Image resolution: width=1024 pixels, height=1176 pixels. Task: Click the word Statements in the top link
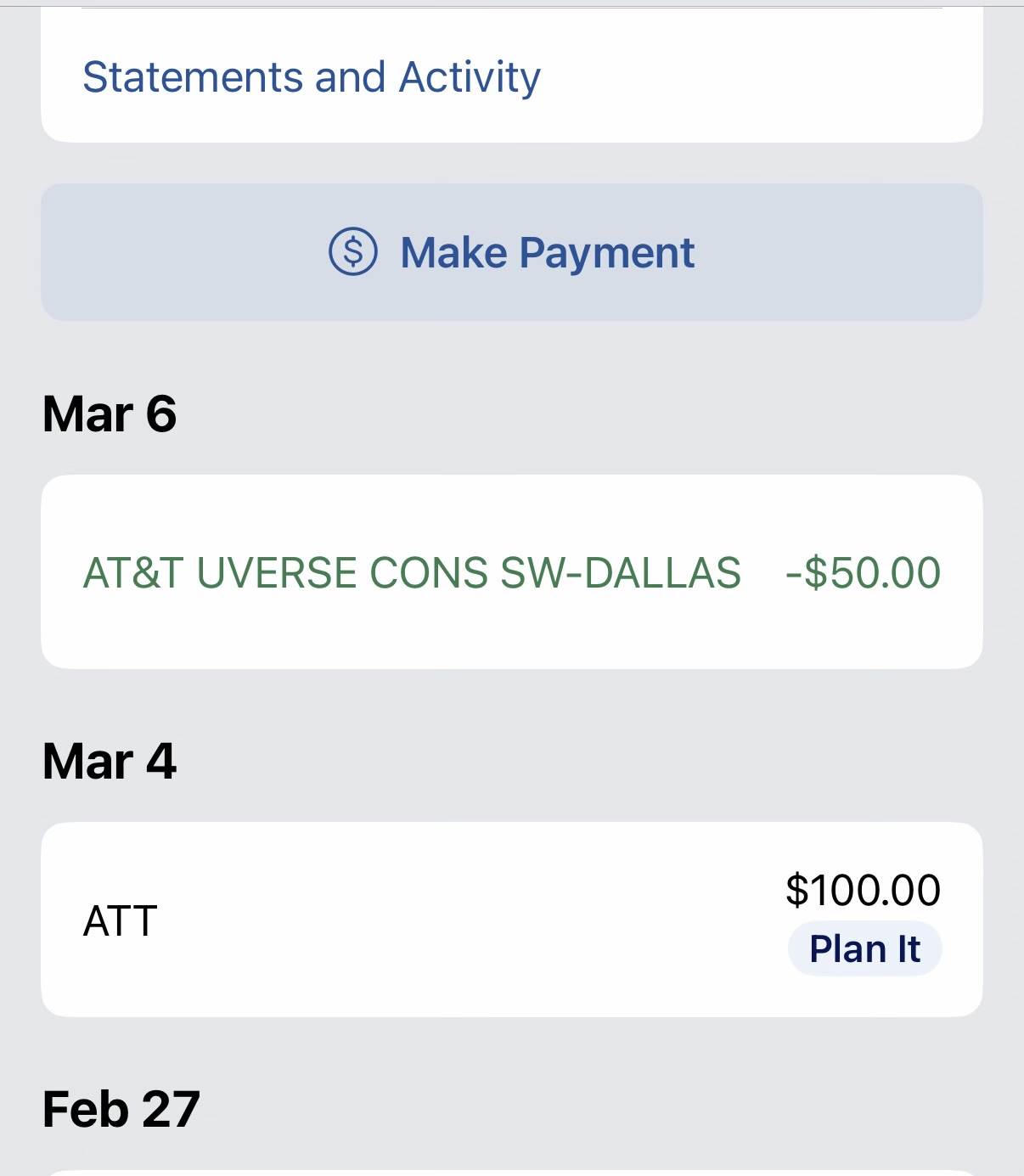click(x=193, y=77)
